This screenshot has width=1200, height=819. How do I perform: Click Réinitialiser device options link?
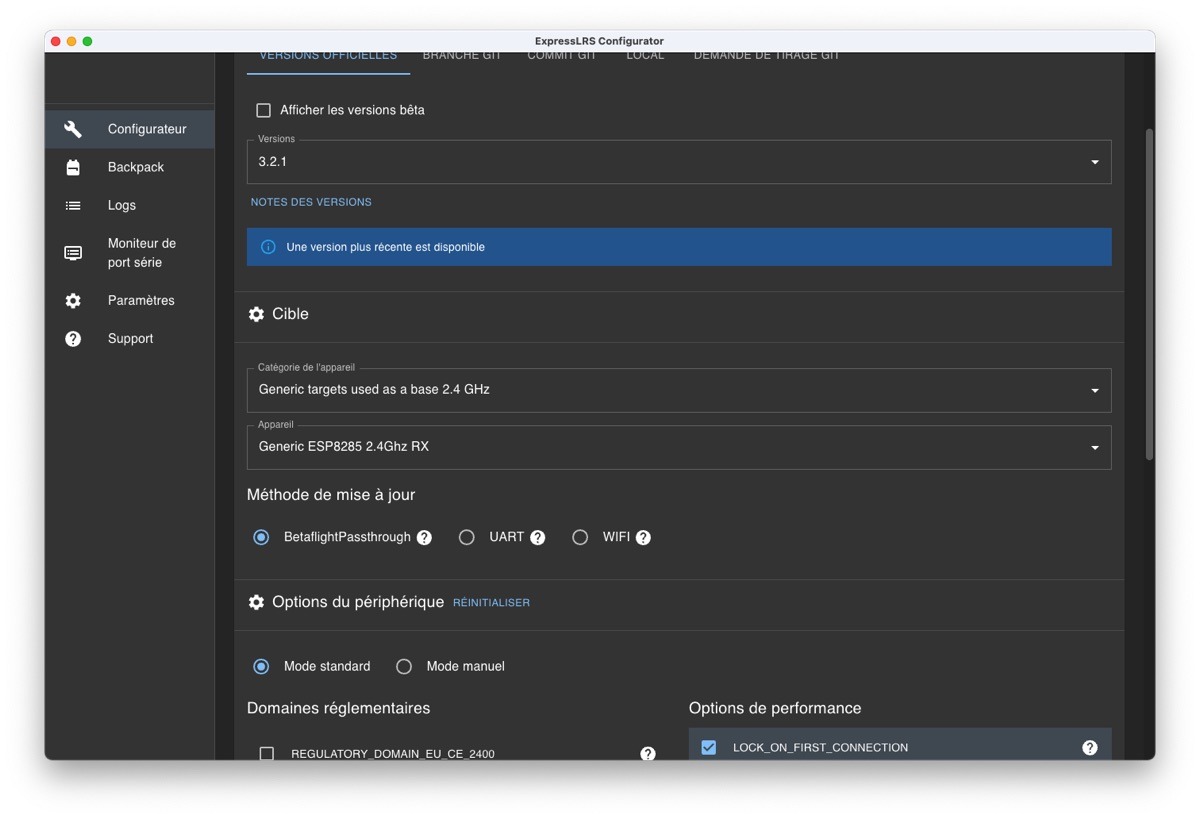[x=491, y=603]
